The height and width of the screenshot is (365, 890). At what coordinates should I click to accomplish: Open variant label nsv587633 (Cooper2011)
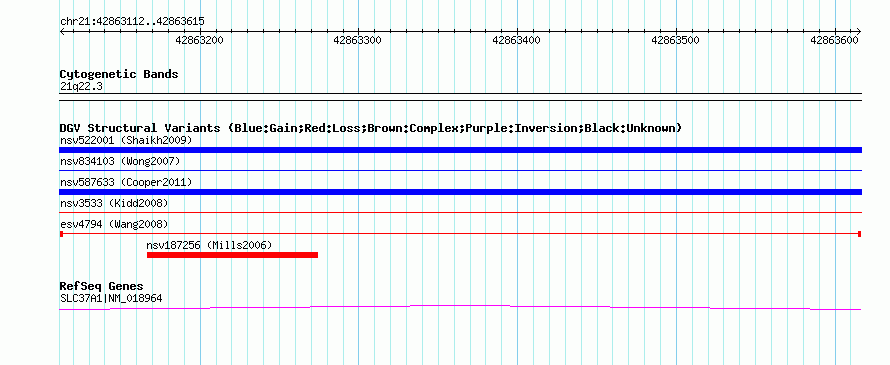[126, 182]
